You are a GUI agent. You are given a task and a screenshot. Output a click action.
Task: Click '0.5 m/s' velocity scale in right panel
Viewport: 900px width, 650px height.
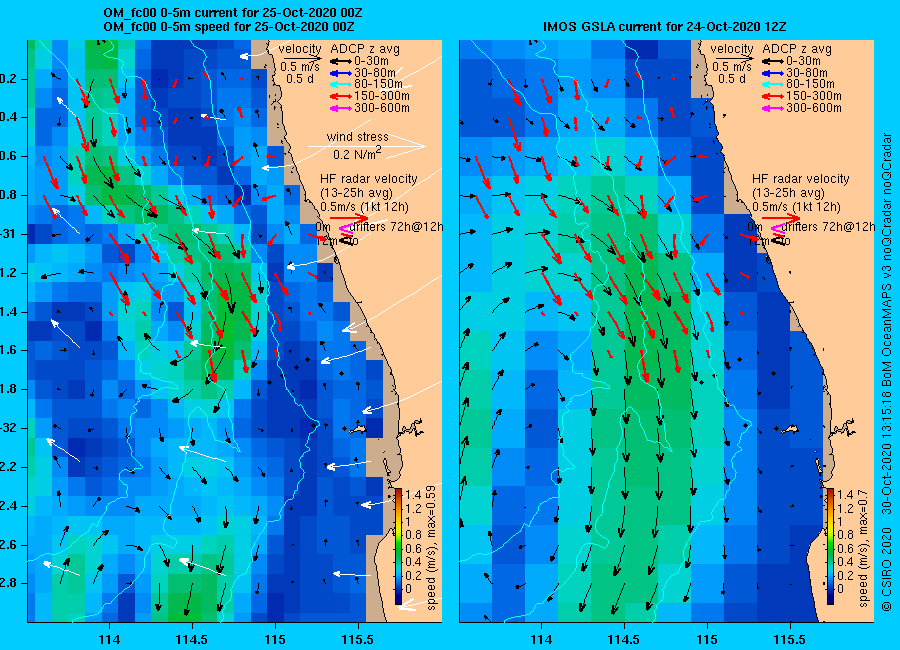[x=732, y=67]
